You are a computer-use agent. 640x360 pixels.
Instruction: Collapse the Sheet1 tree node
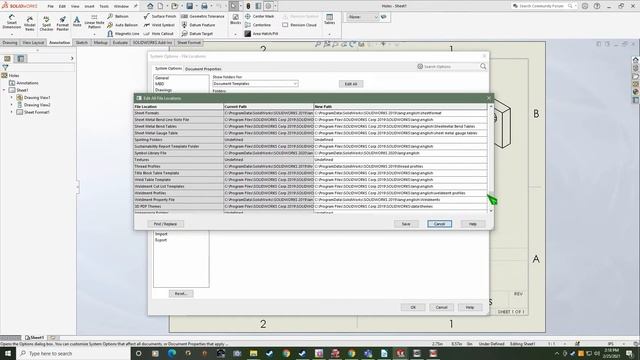tap(4, 90)
